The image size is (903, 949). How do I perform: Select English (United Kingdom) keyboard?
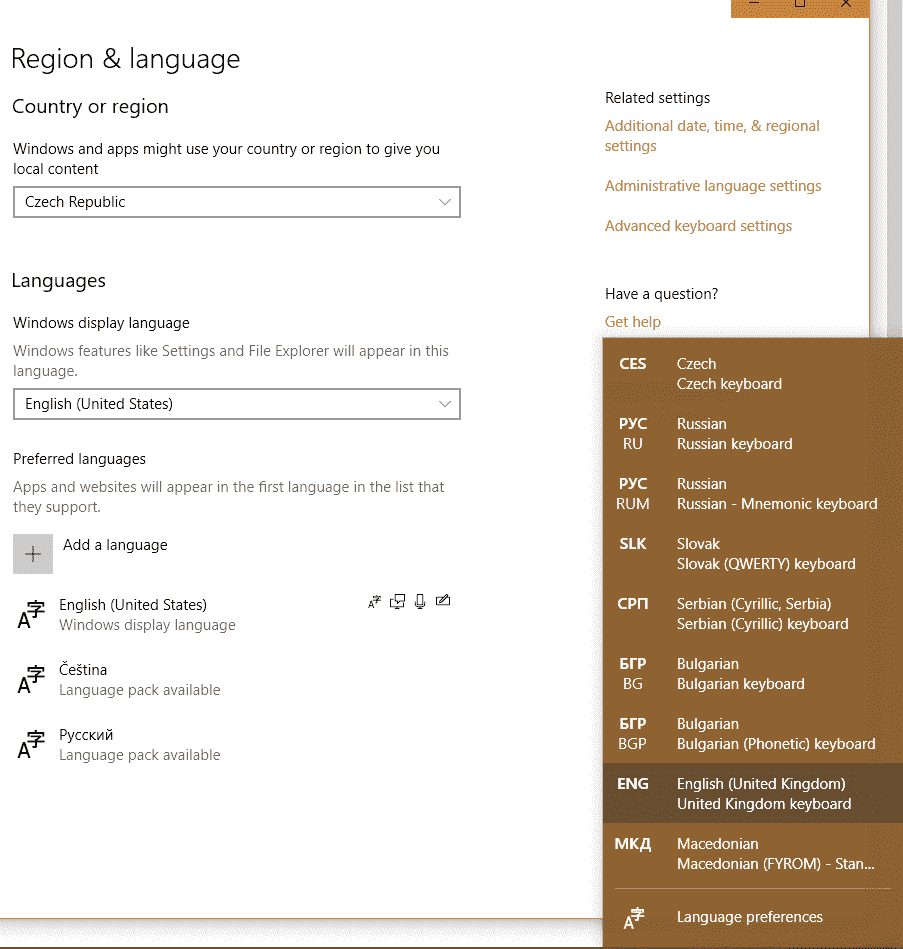[x=753, y=793]
